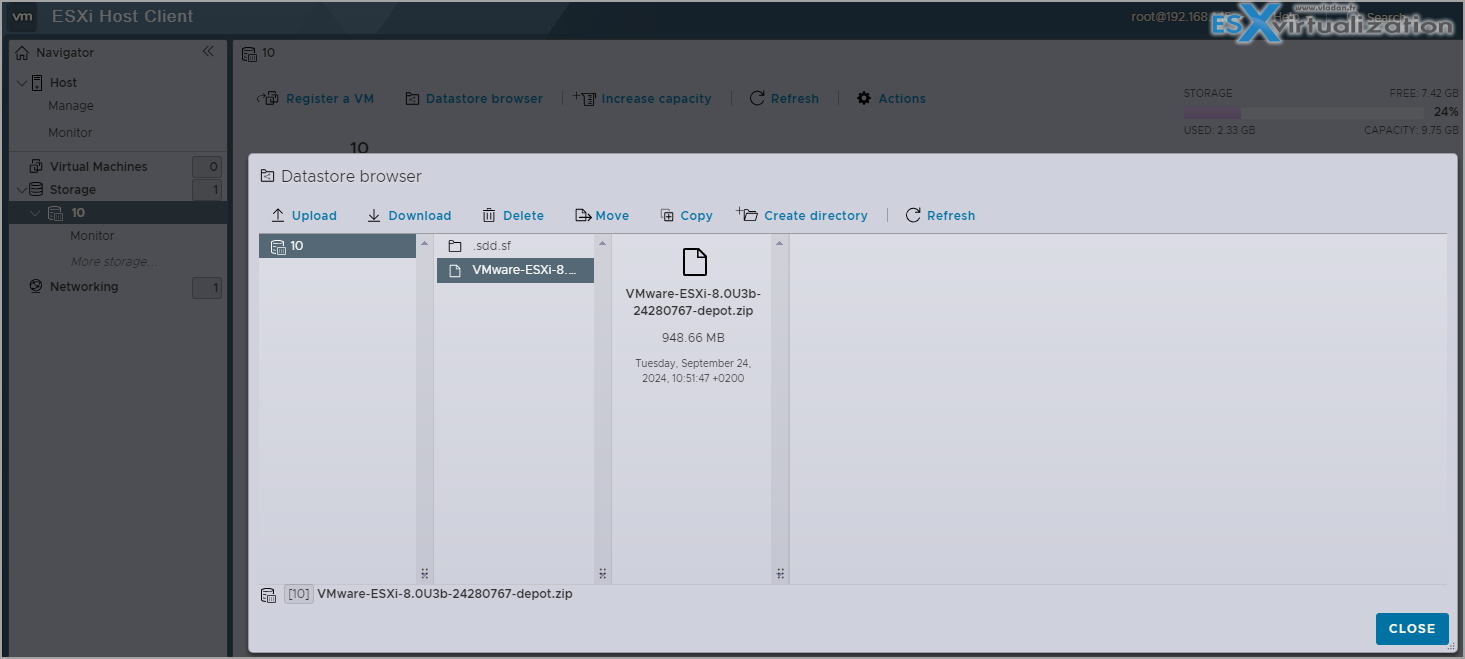Collapse datastore 10 node in Navigator

coord(36,213)
